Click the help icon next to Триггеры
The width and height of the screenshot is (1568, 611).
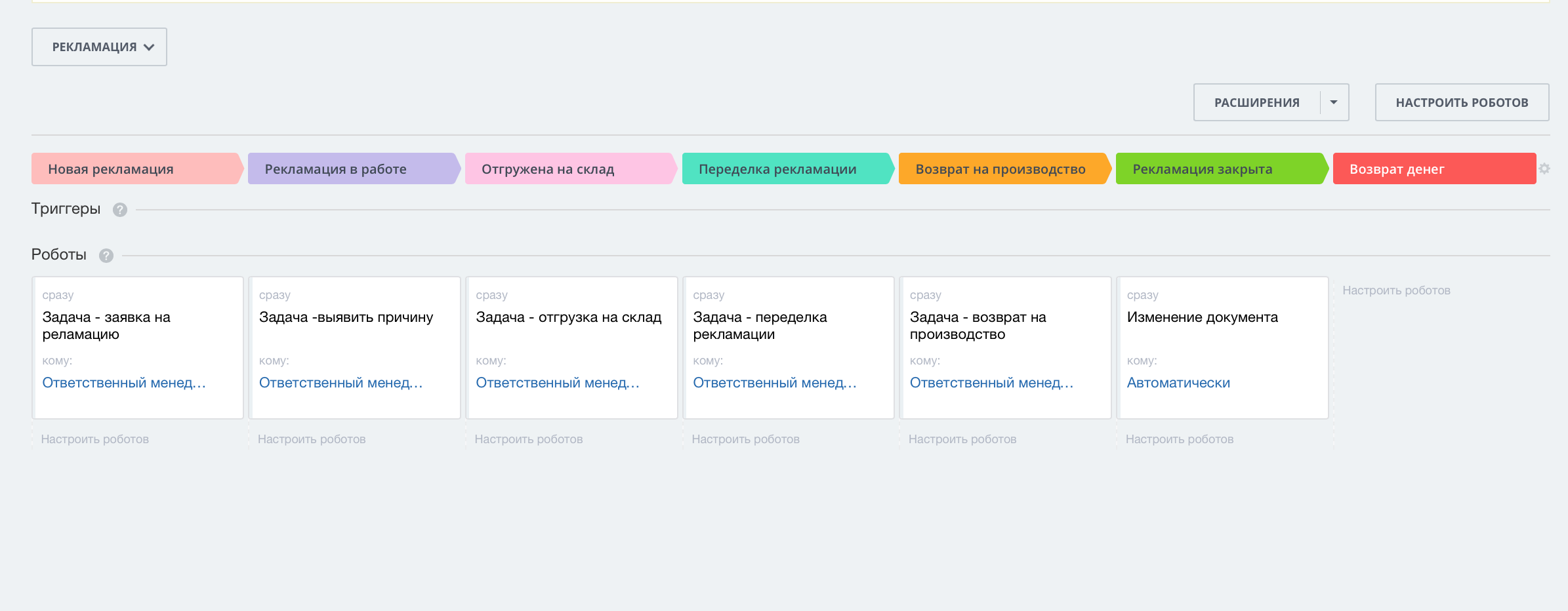(x=119, y=210)
